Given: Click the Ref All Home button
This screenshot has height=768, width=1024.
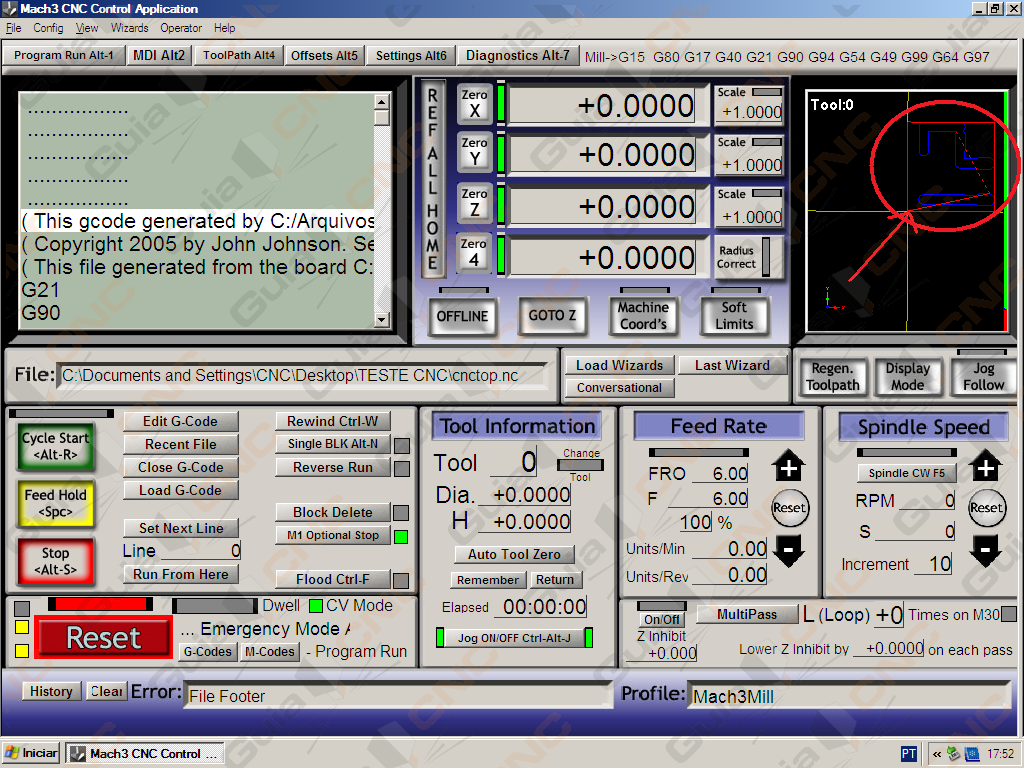Looking at the screenshot, I should click(x=432, y=179).
